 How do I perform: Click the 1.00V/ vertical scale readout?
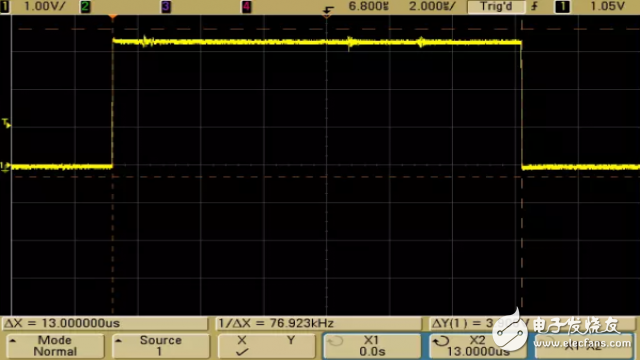(x=45, y=7)
